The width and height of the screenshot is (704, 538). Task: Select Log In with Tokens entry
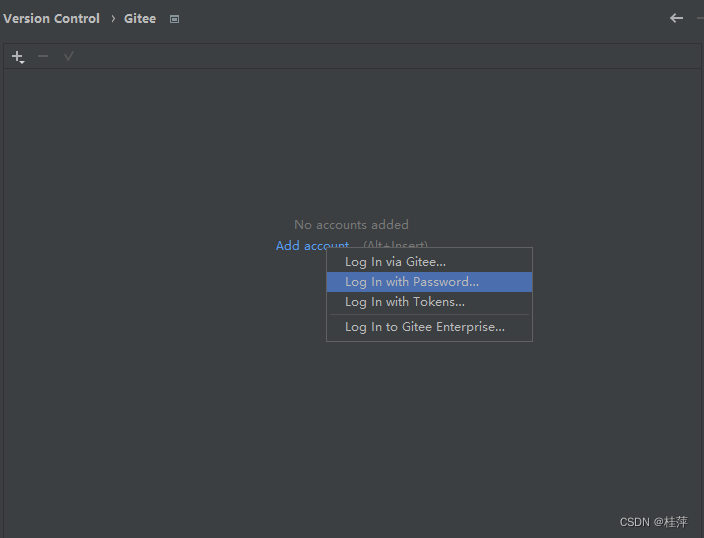tap(429, 302)
